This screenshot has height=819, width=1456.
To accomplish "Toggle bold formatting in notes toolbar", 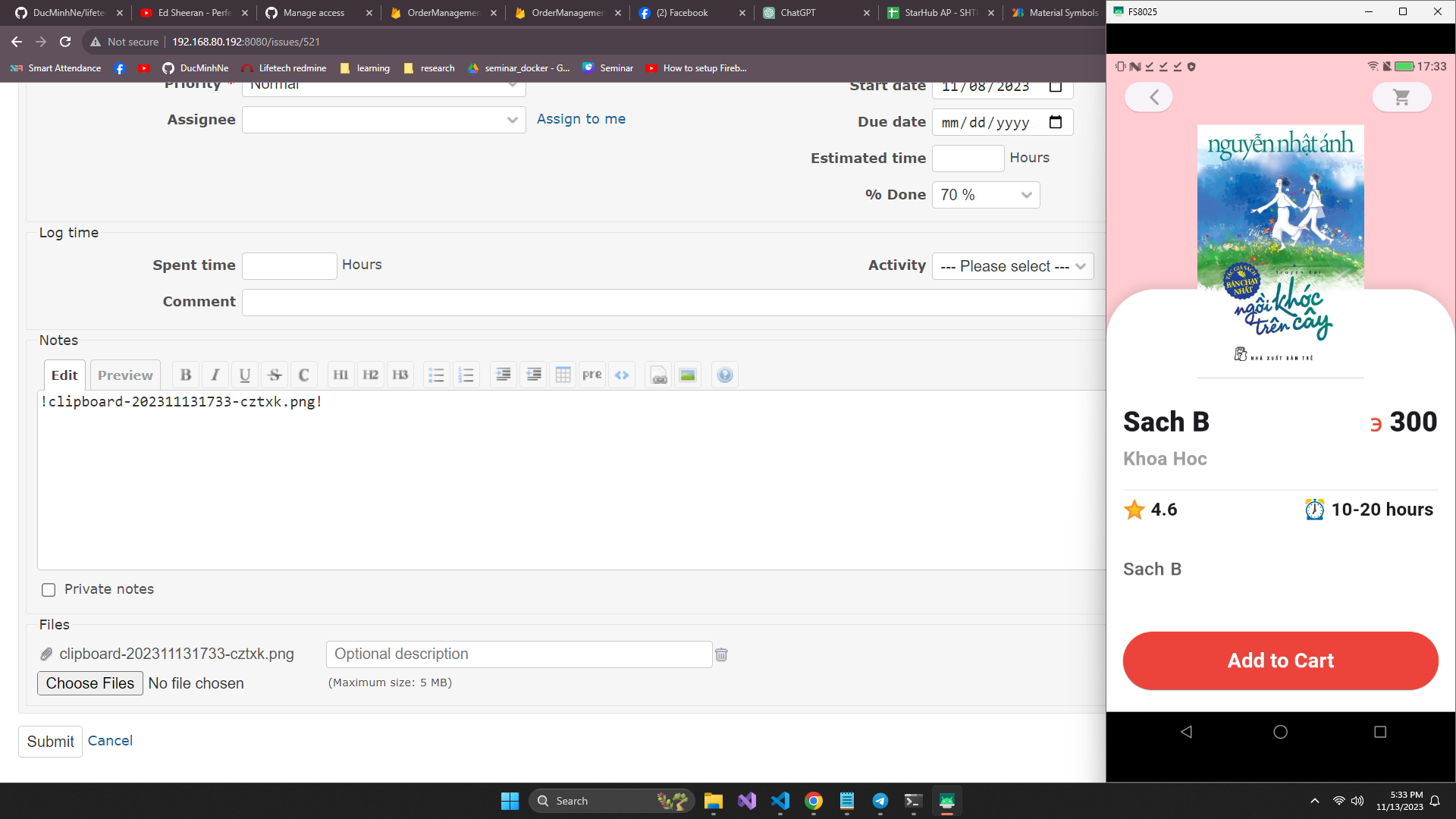I will click(186, 375).
